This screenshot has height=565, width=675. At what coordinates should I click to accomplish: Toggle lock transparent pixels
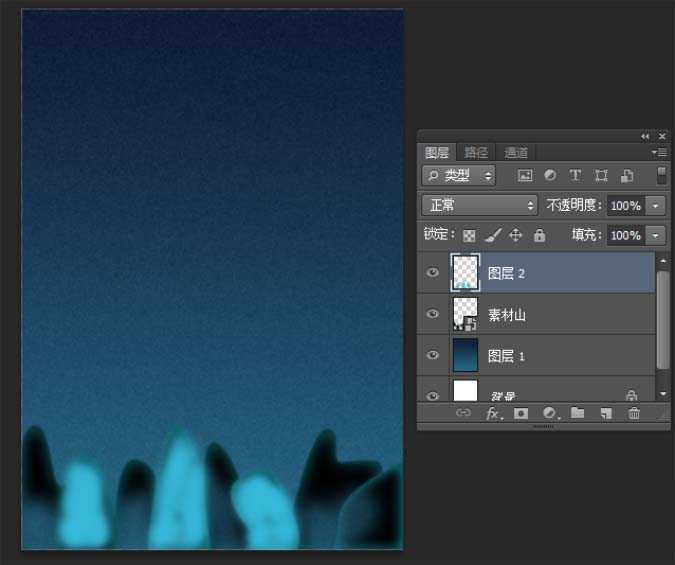(469, 236)
